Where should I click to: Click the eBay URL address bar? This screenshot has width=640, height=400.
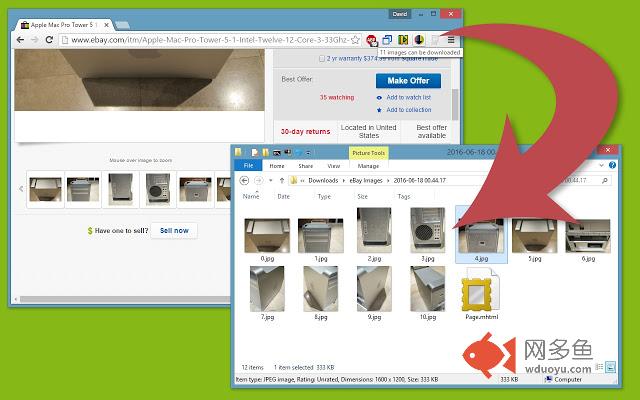click(x=210, y=40)
